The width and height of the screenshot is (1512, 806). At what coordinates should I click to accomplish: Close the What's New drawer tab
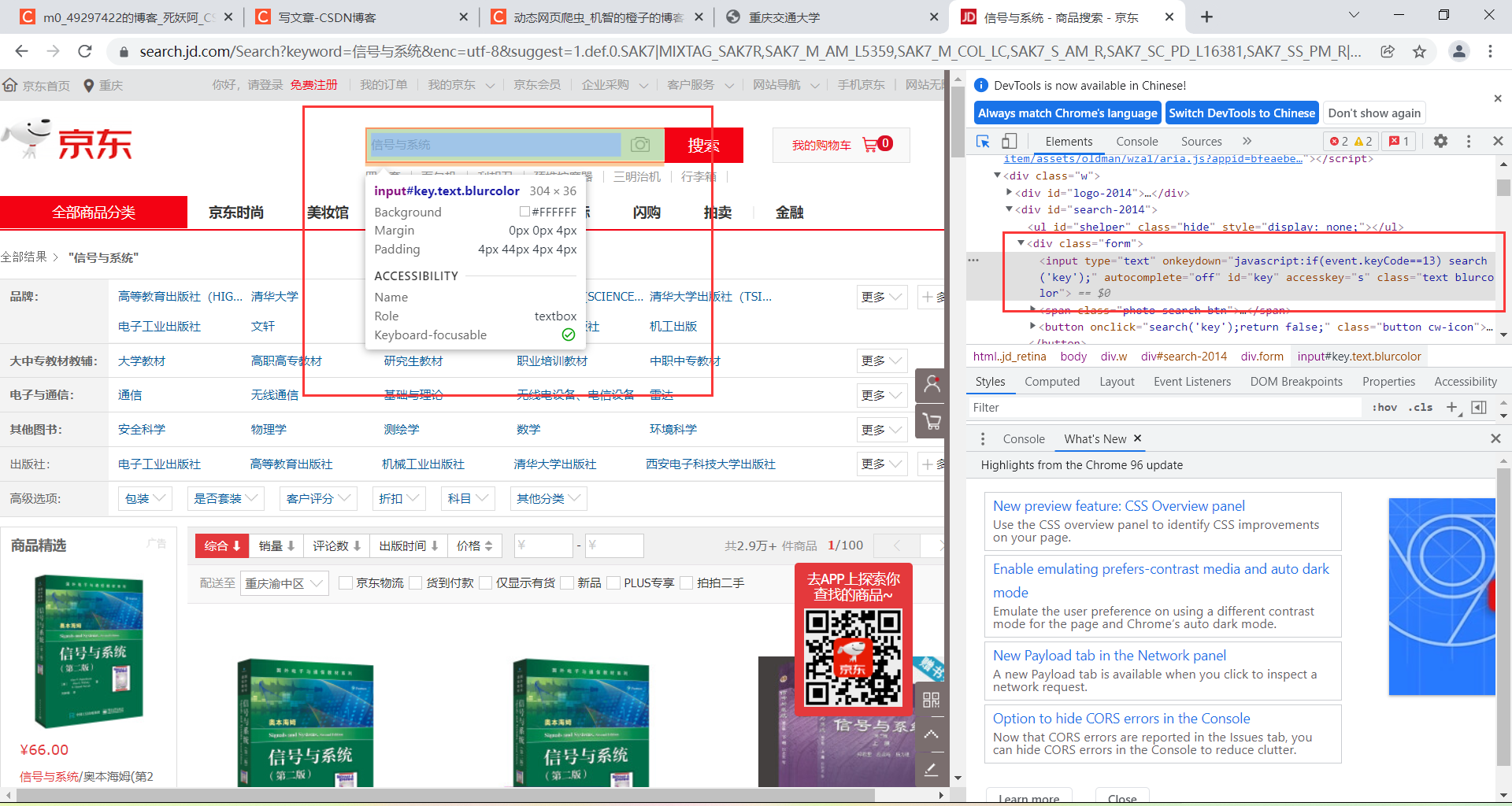(x=1137, y=438)
